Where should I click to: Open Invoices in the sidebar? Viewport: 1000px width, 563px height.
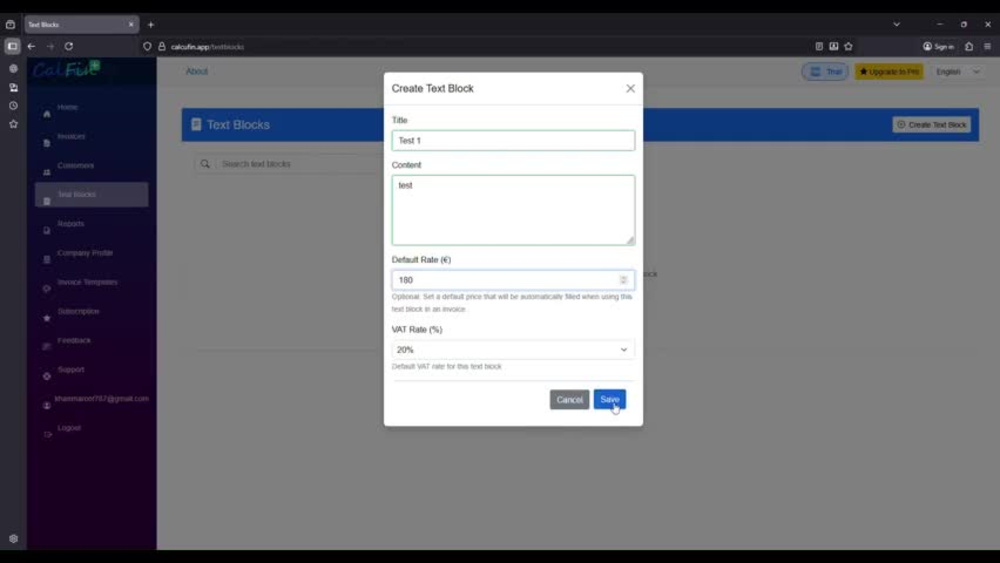pos(71,136)
